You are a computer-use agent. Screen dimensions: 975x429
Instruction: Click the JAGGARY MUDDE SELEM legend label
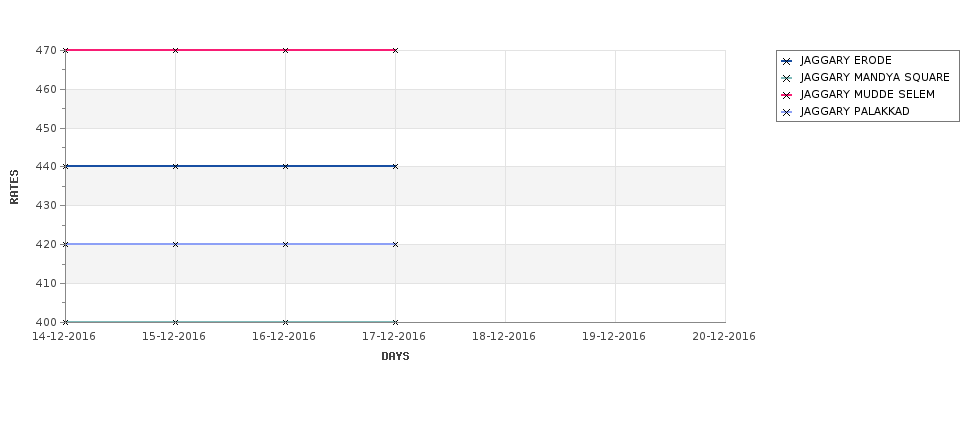(x=867, y=94)
